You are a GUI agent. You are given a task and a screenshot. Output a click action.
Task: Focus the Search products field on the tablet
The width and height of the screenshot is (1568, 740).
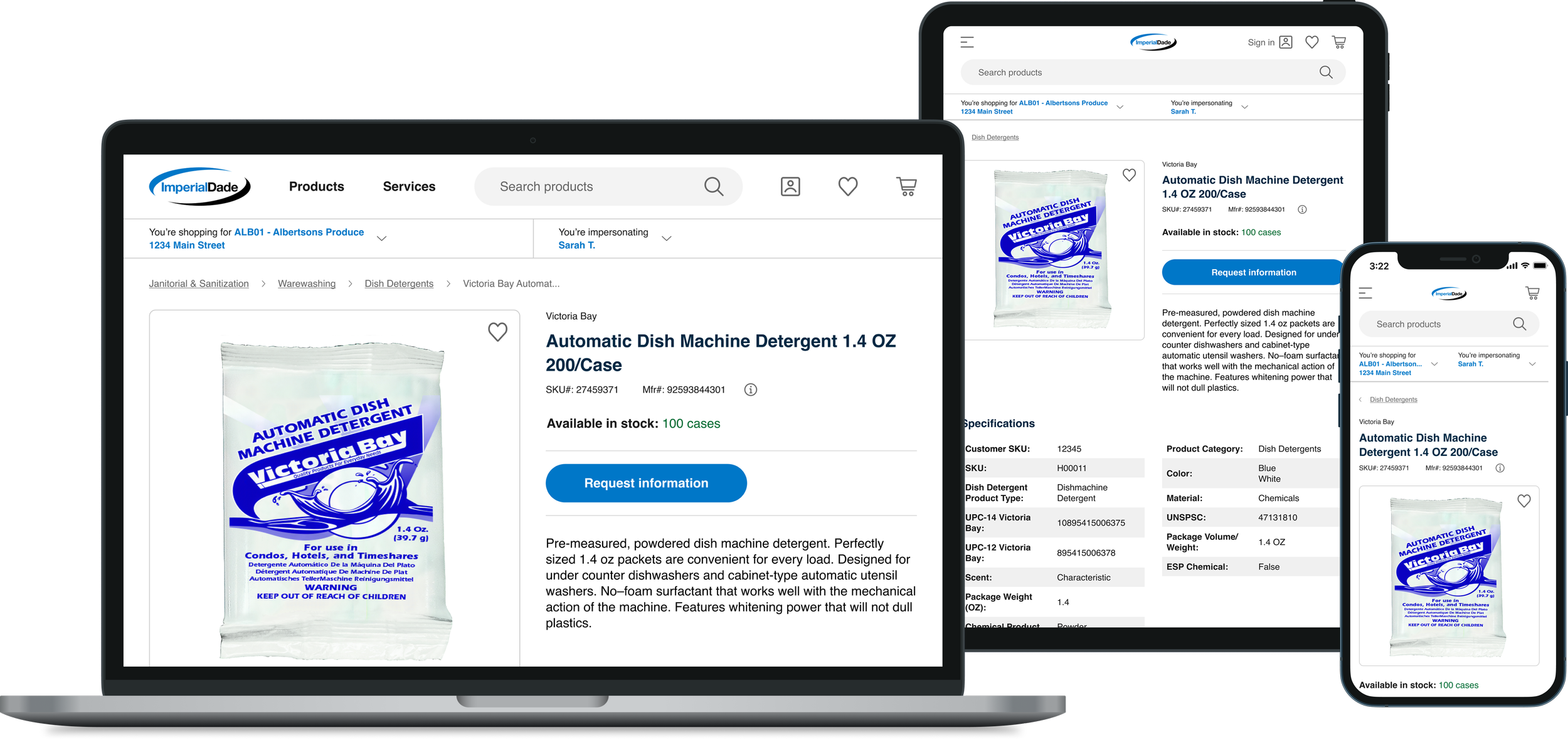(1153, 72)
